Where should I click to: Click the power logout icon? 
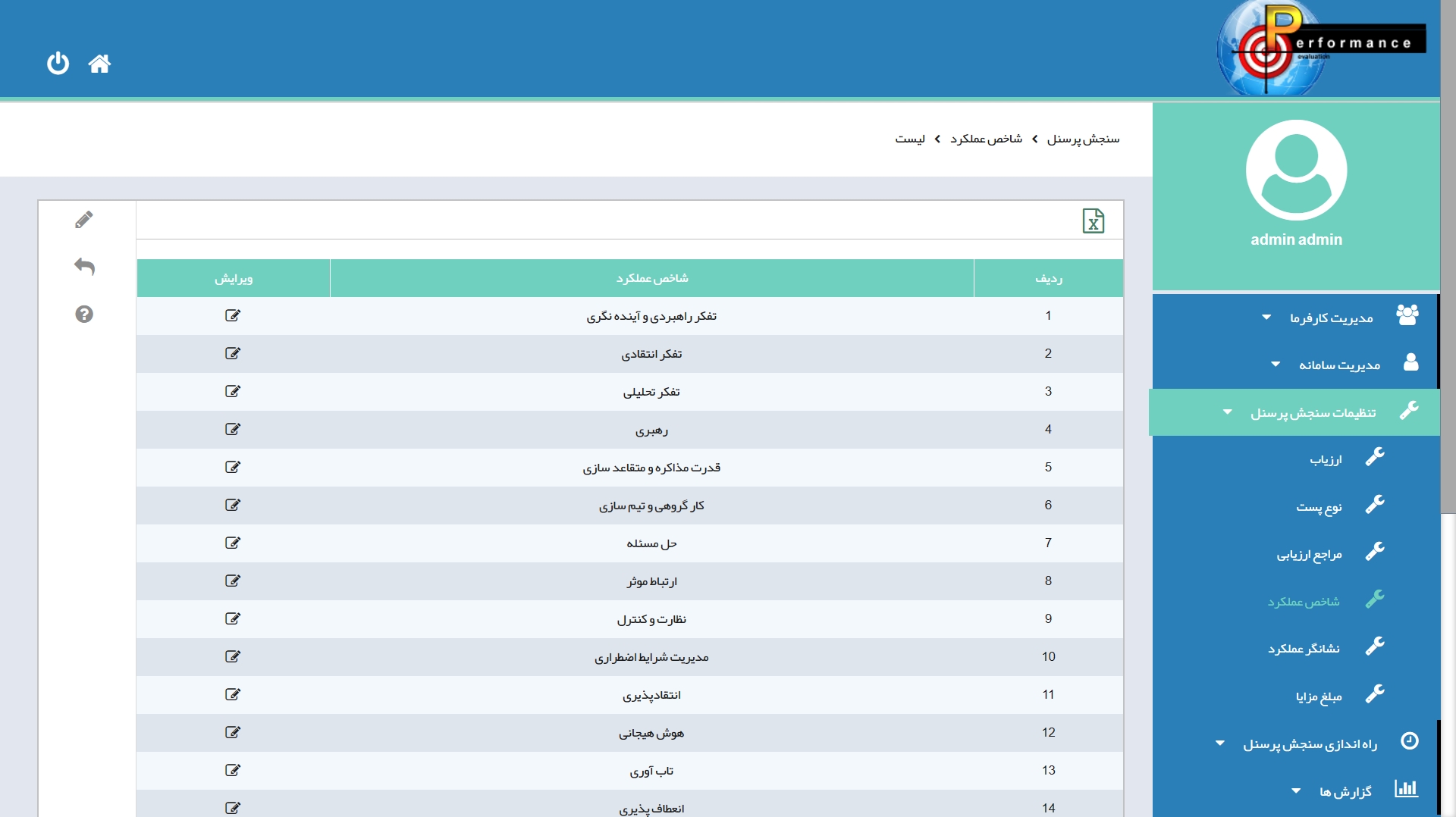click(58, 63)
